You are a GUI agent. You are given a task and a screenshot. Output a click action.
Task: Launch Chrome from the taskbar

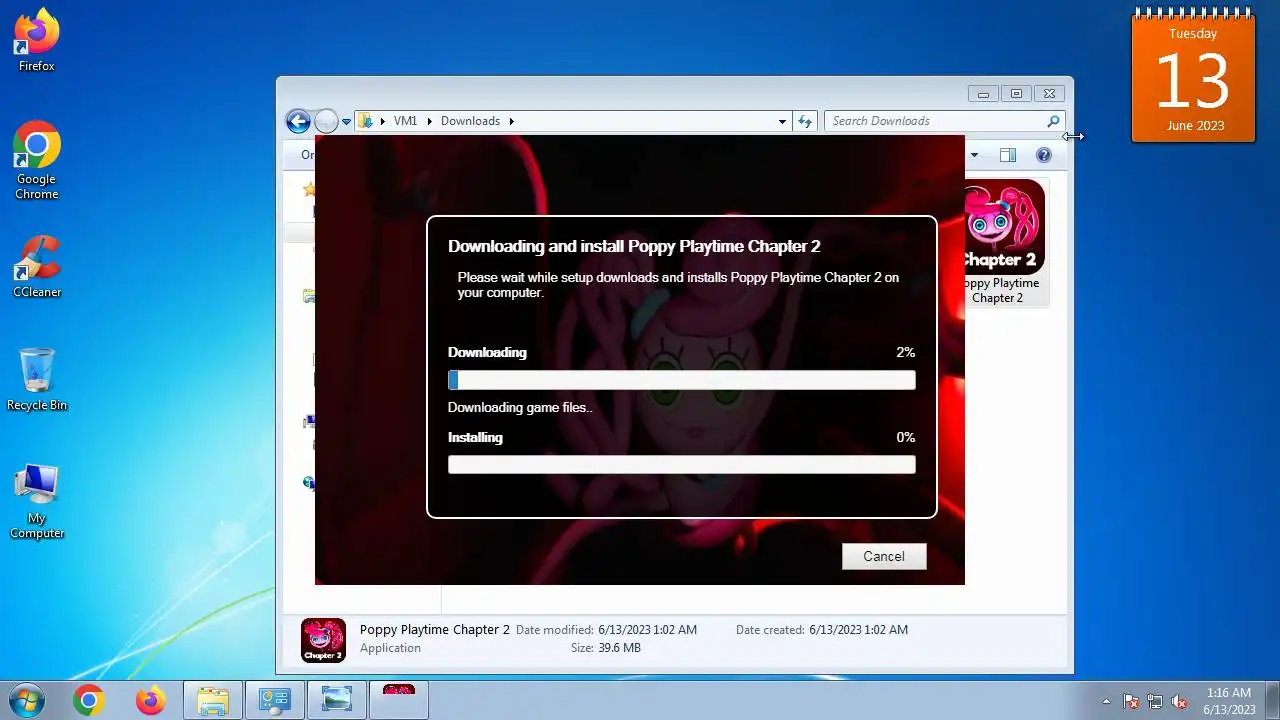coord(88,701)
